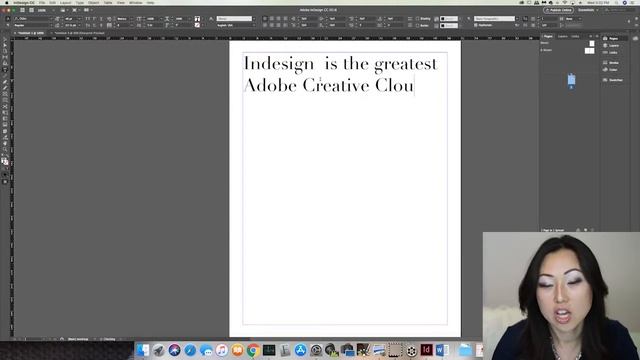The height and width of the screenshot is (360, 640).
Task: Open the font style Regular dropdown
Action: [51, 25]
